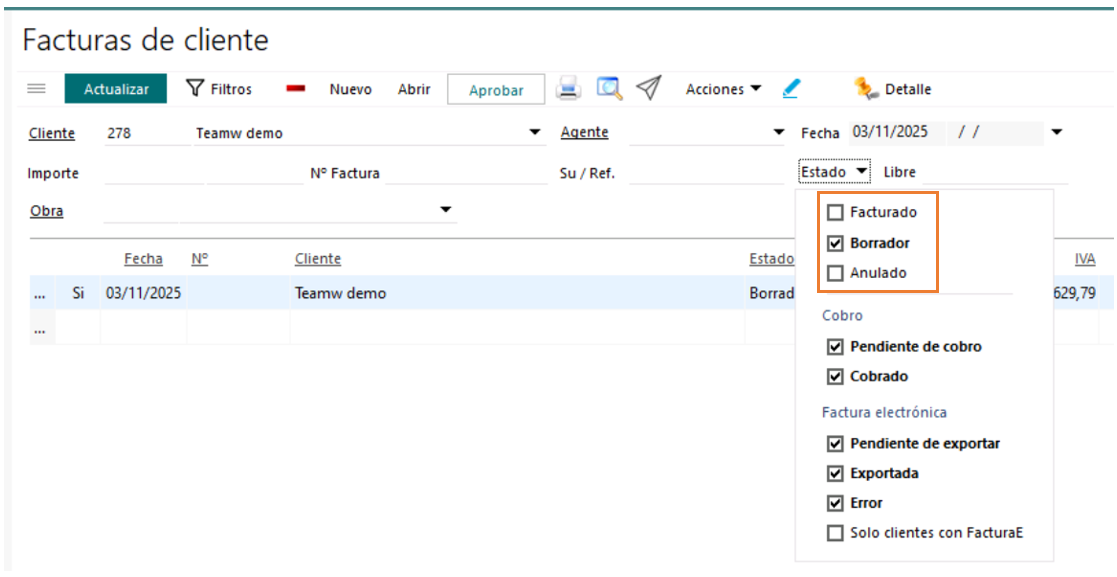The width and height of the screenshot is (1117, 577).
Task: Enable the Facturado checkbox
Action: [x=836, y=212]
